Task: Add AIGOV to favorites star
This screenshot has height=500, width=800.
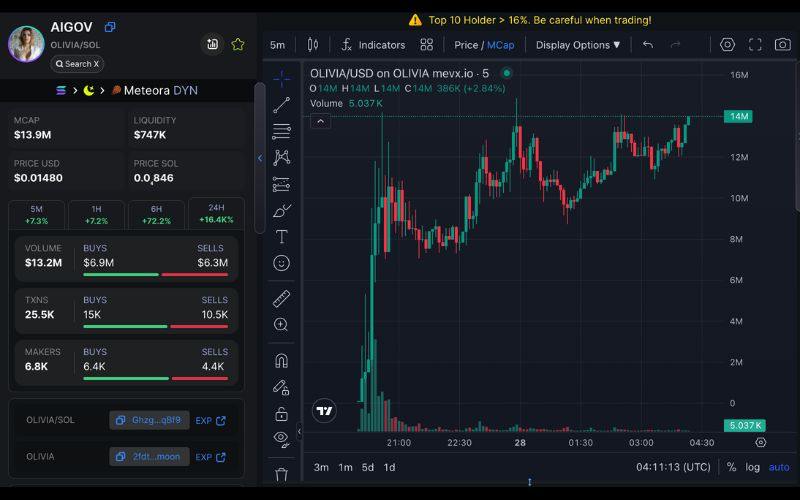Action: click(x=238, y=44)
